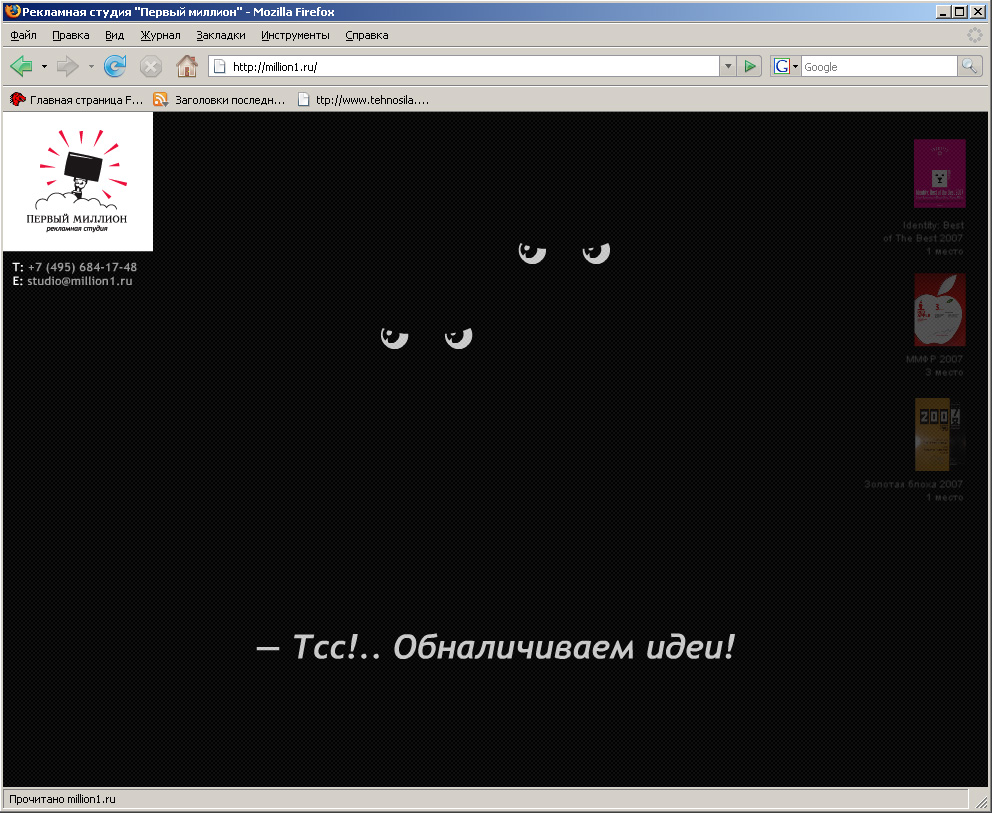
Task: Click the lower pair of cartoon eyes
Action: 426,337
